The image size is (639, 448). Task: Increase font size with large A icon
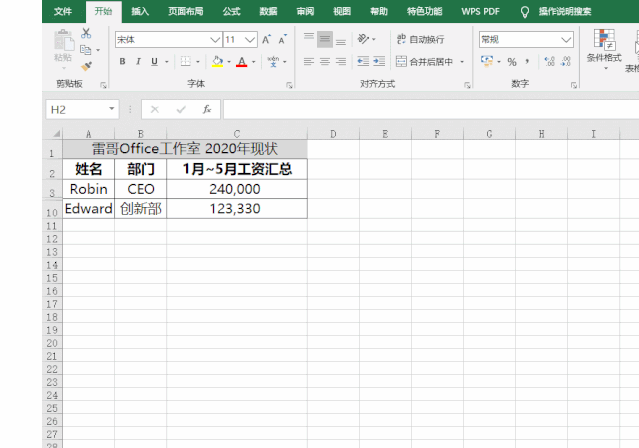click(x=267, y=40)
